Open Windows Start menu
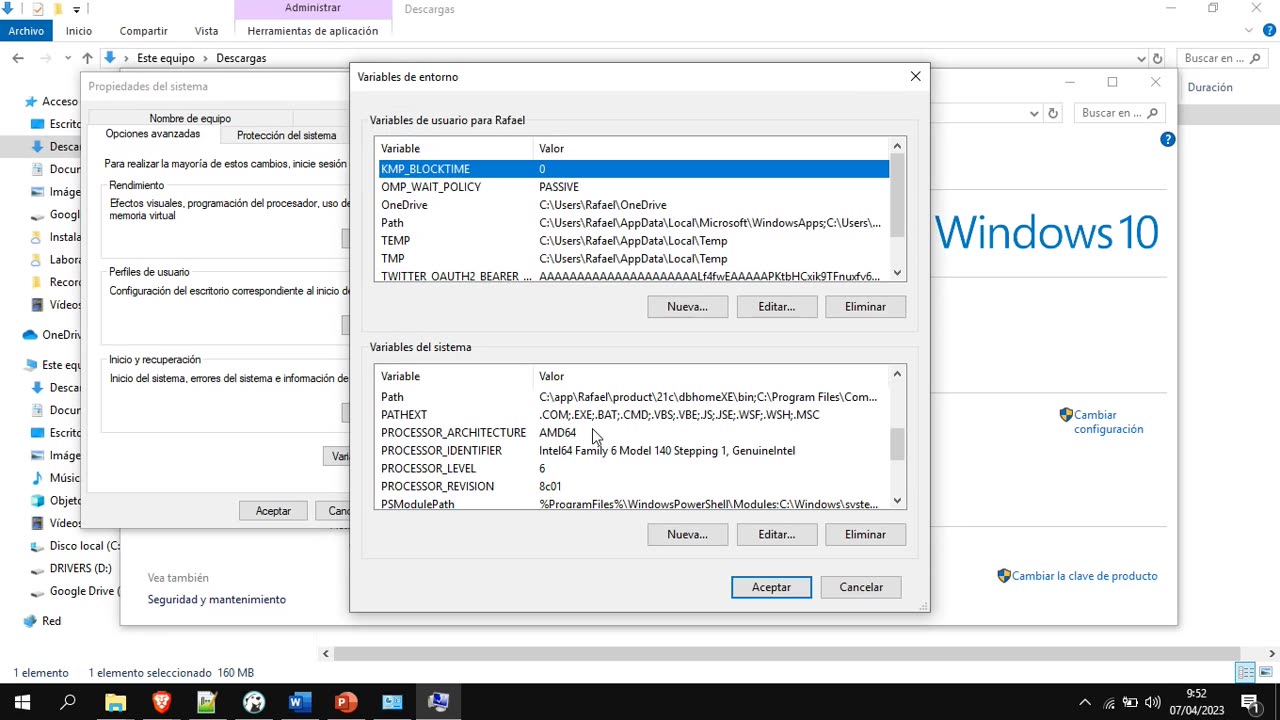Screen dimensions: 1280x720 pos(22,702)
